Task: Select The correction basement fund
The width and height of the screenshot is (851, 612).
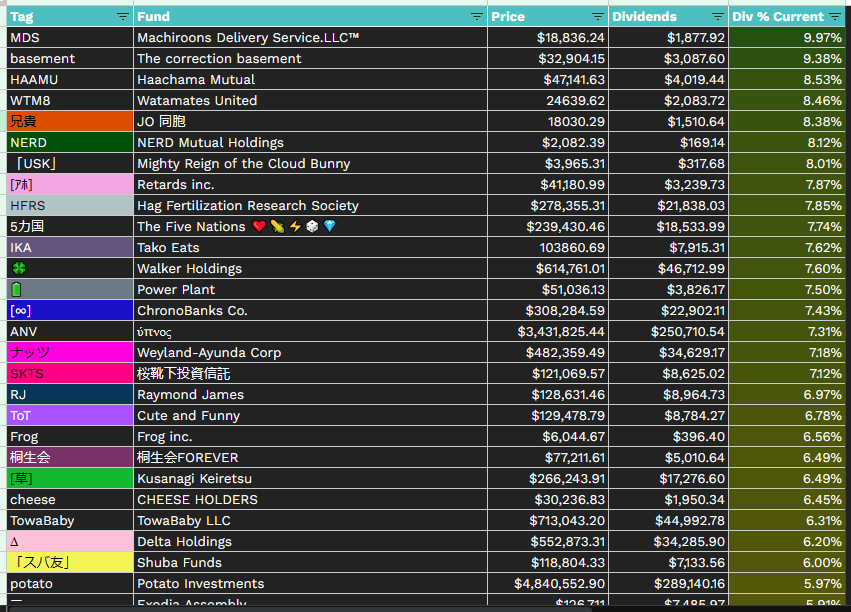Action: pos(310,59)
